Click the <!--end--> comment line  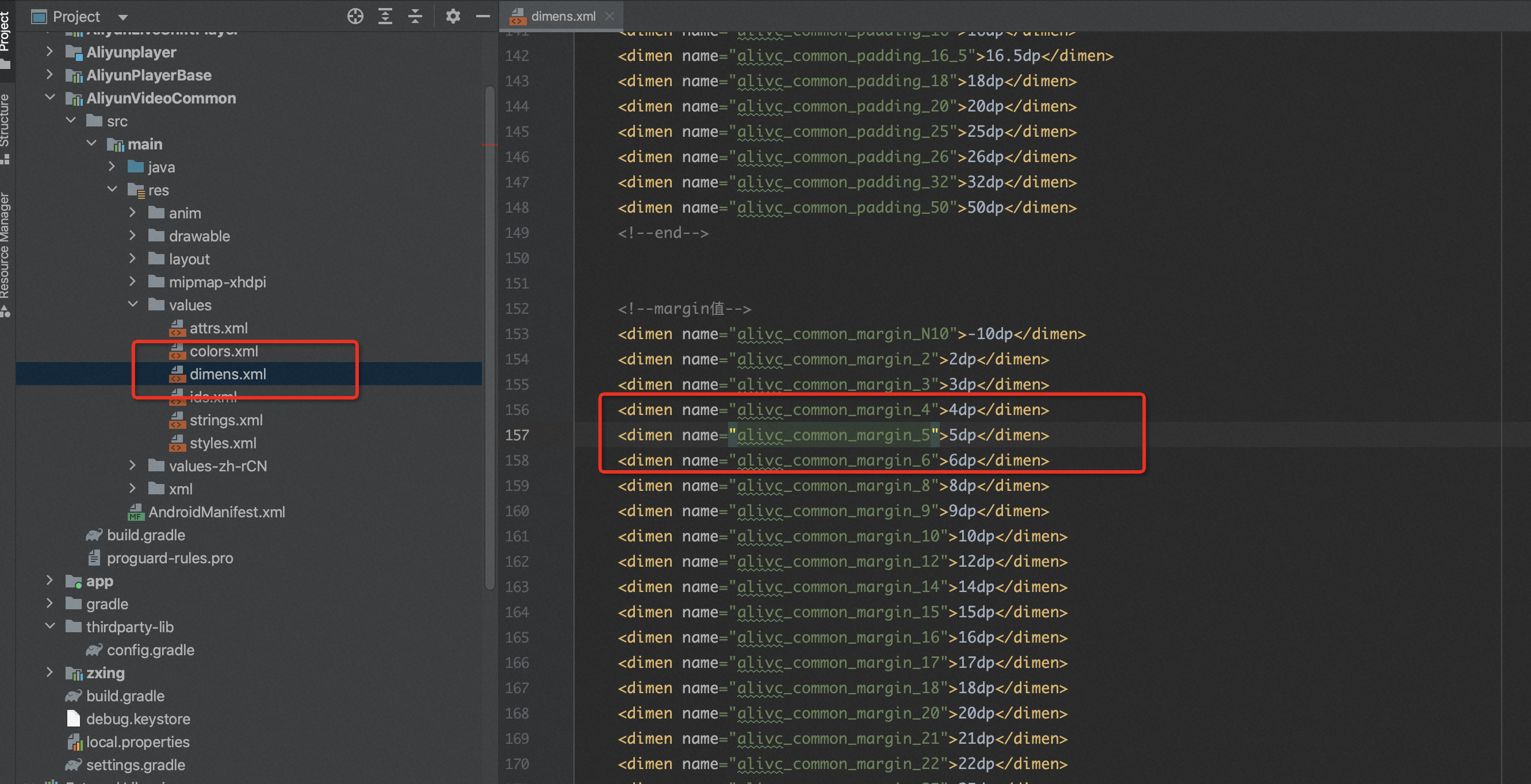pyautogui.click(x=663, y=233)
